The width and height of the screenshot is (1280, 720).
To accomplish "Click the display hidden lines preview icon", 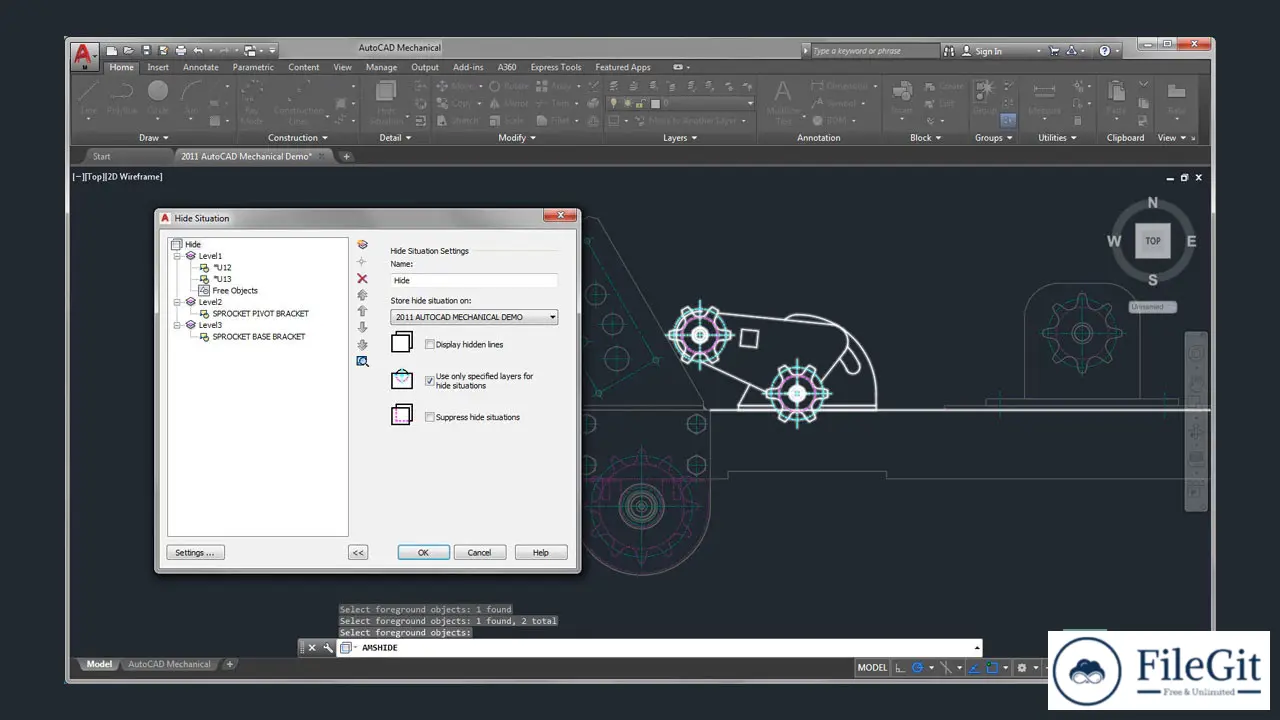I will point(401,342).
